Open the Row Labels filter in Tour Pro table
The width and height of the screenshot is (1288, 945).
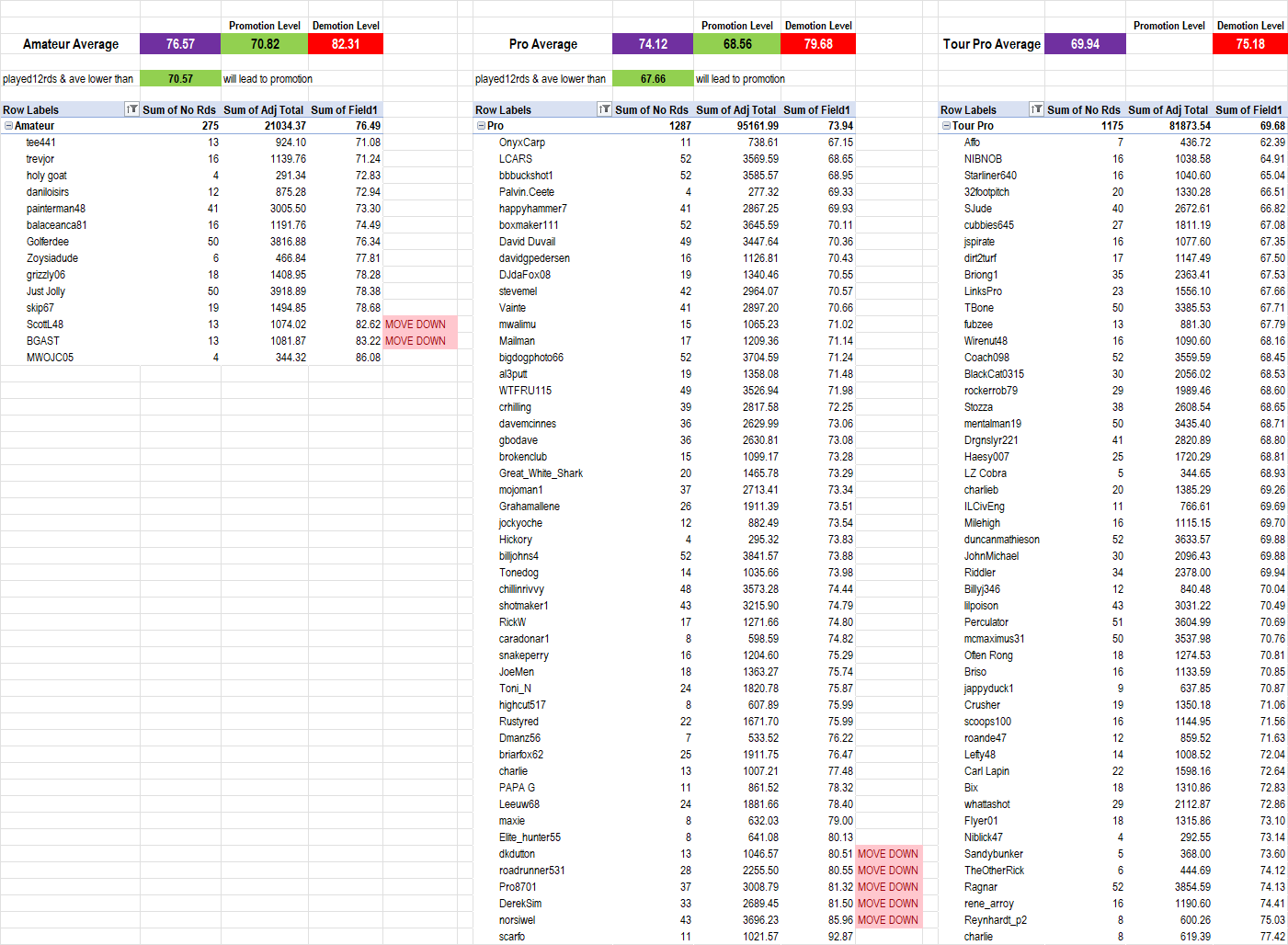click(x=1036, y=109)
